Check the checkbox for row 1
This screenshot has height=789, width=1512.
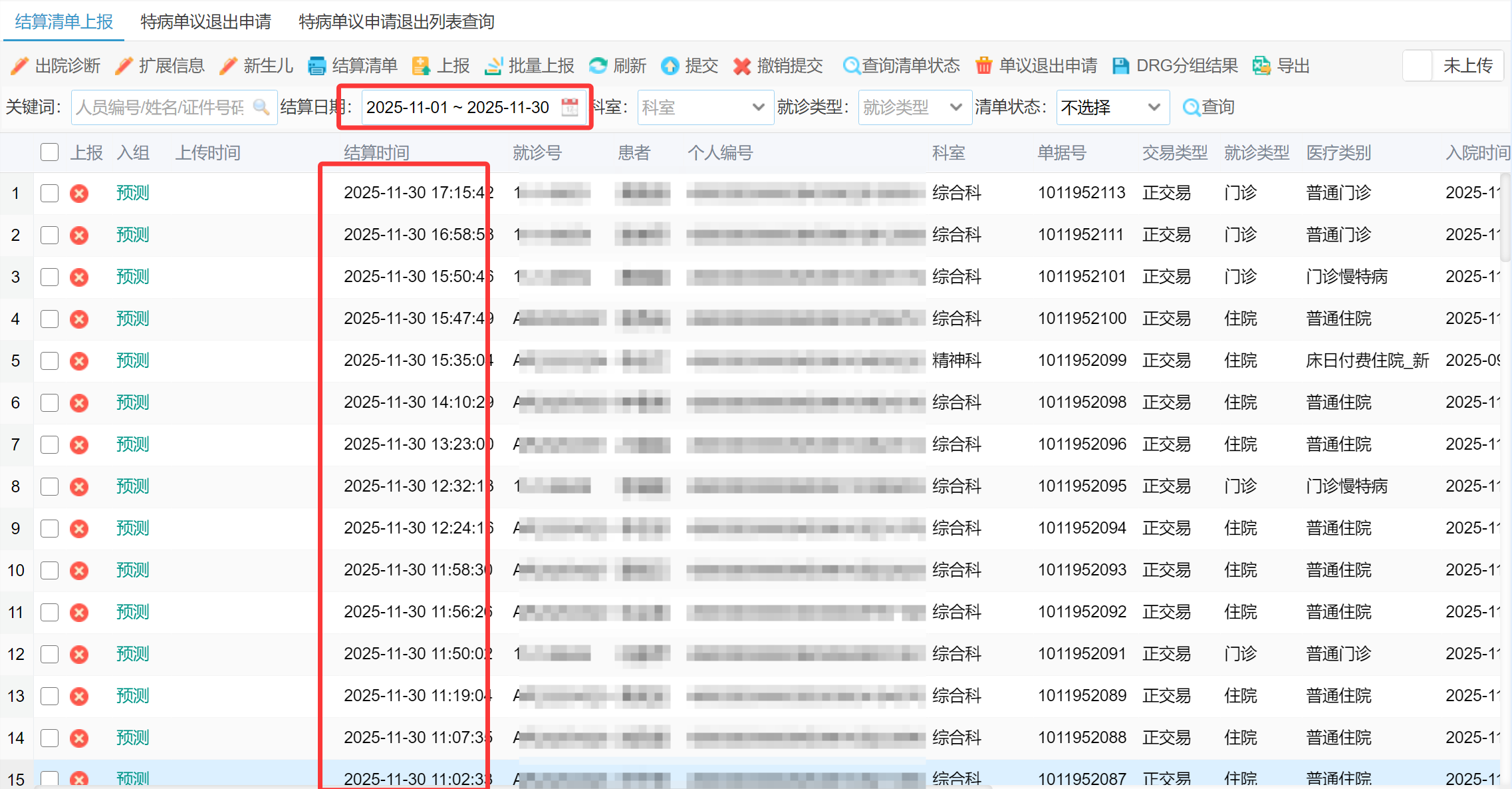pos(49,193)
